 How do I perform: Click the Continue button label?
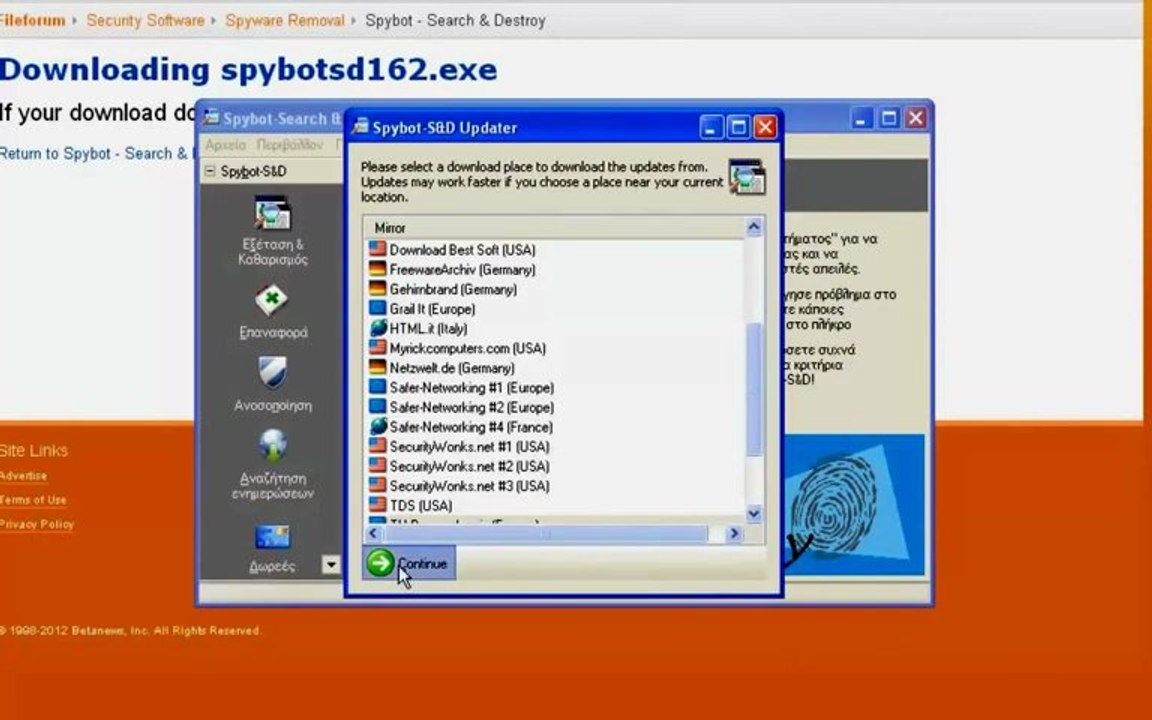422,564
